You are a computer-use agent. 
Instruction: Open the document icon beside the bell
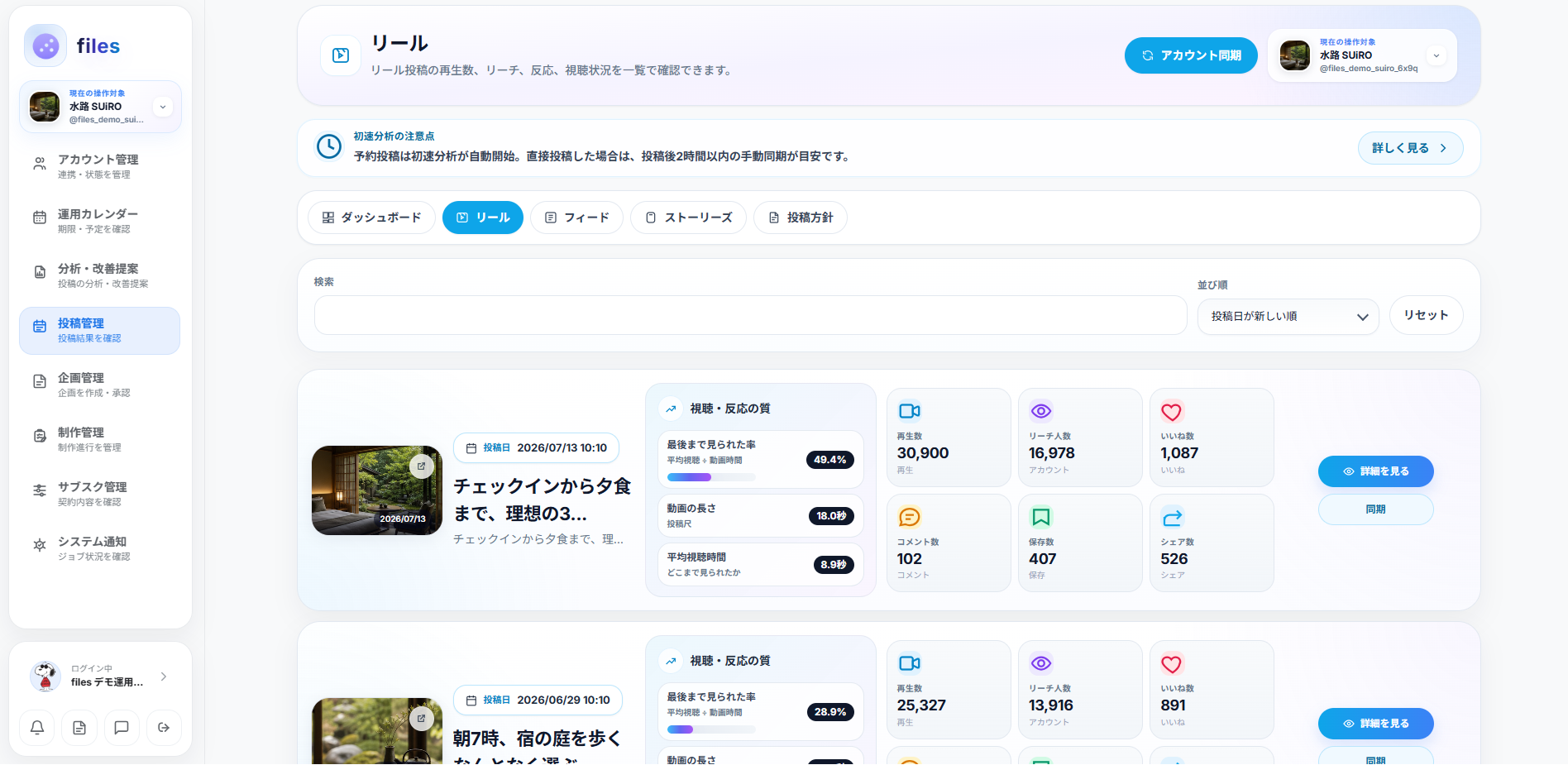tap(79, 728)
